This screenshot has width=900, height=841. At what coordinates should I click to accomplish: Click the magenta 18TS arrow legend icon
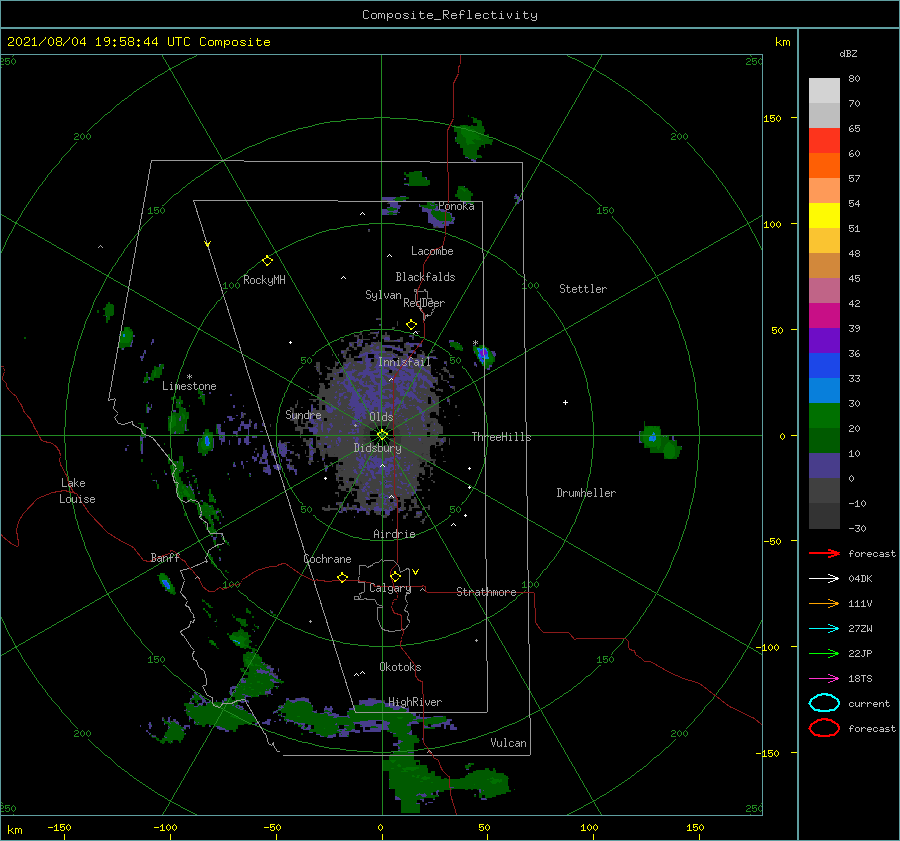point(824,679)
